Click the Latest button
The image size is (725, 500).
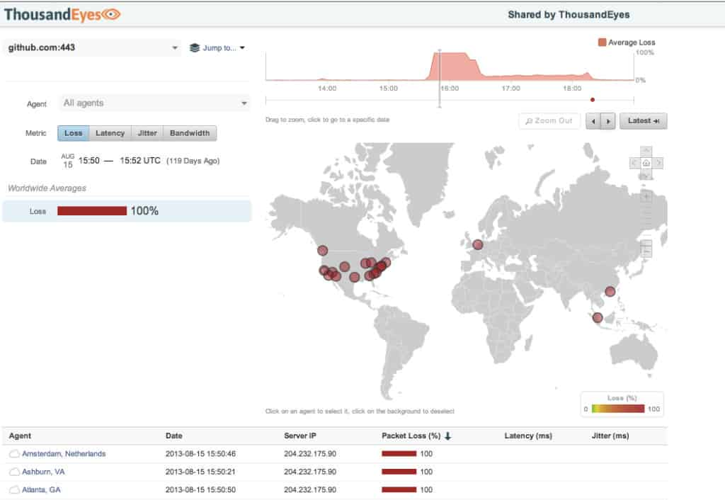(642, 121)
